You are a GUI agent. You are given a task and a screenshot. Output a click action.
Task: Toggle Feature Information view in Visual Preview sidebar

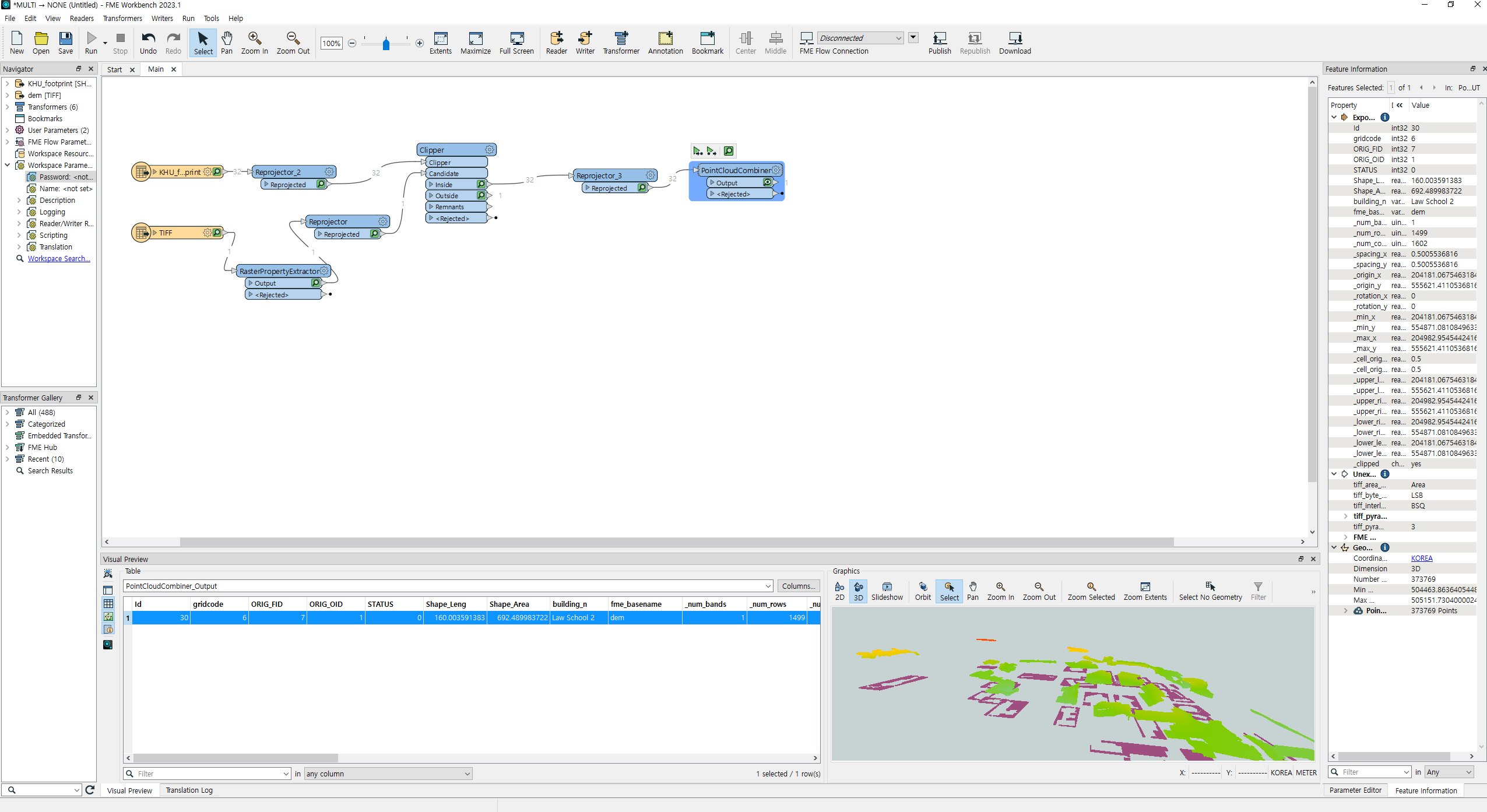[x=108, y=629]
